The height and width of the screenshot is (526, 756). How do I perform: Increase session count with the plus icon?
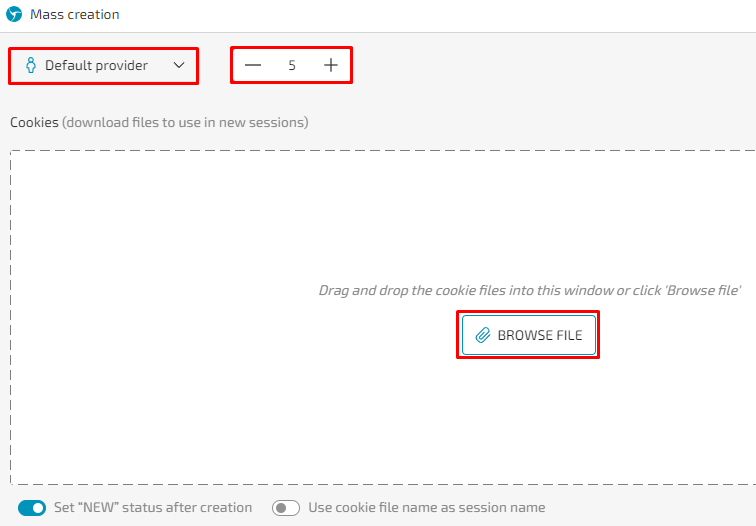[x=331, y=65]
